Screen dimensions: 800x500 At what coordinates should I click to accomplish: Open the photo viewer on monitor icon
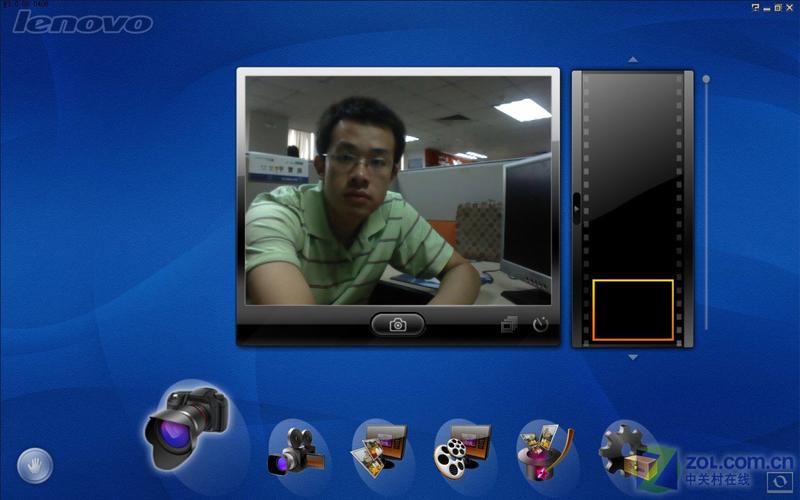380,452
